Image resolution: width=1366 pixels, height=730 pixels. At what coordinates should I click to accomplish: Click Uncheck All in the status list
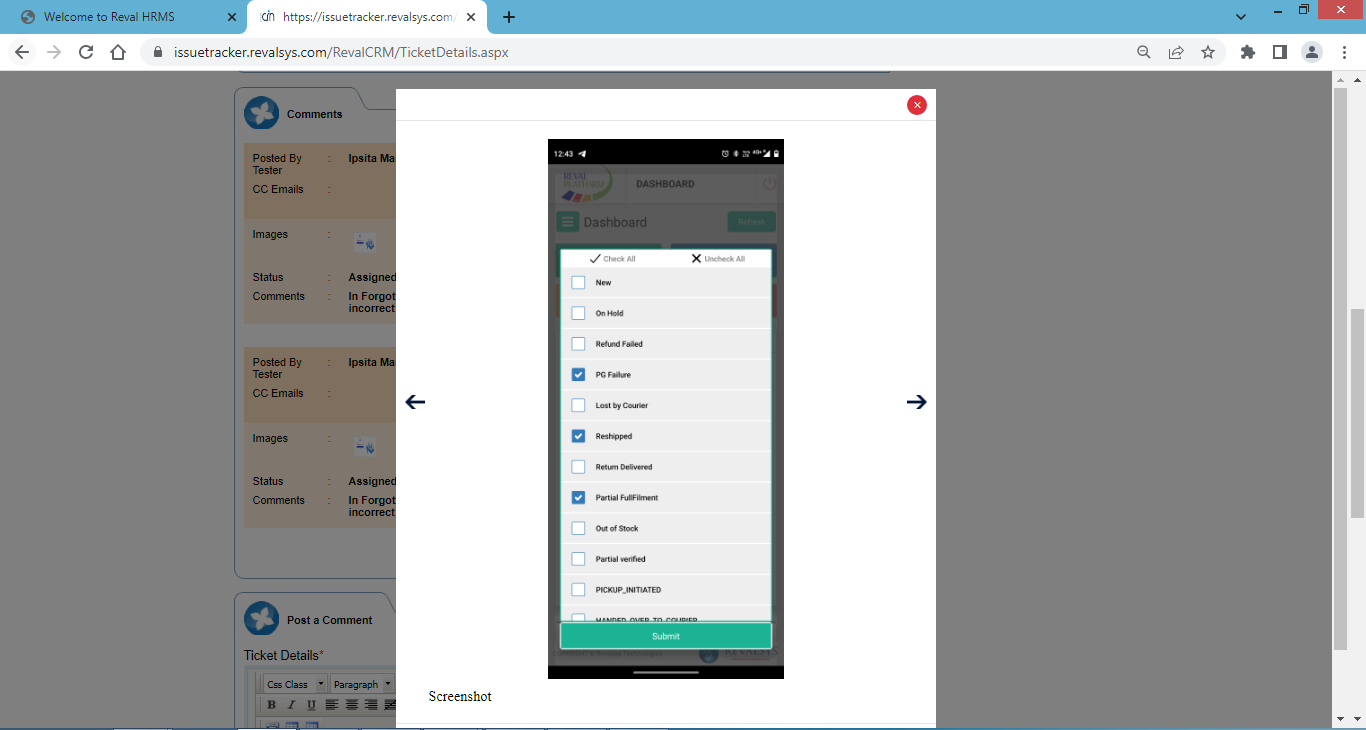718,259
